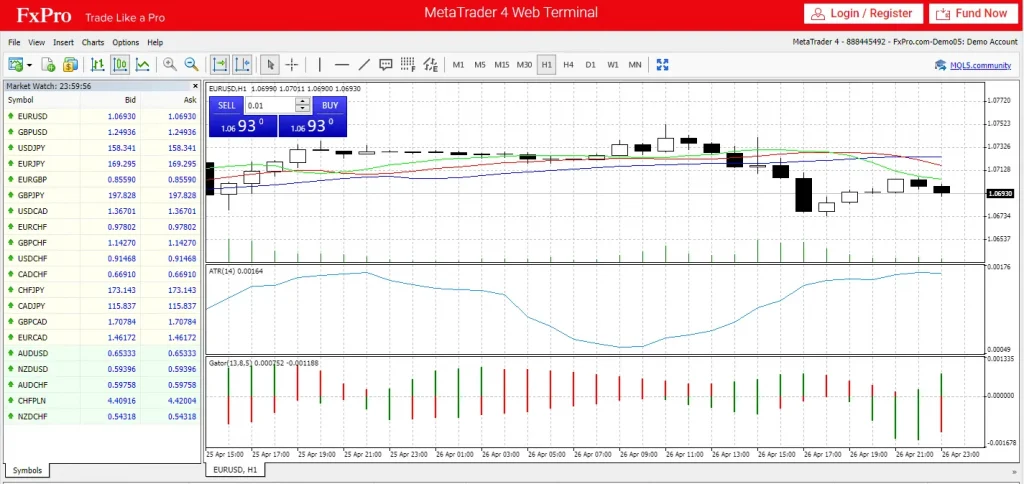Open the View menu
The image size is (1024, 484).
[37, 42]
